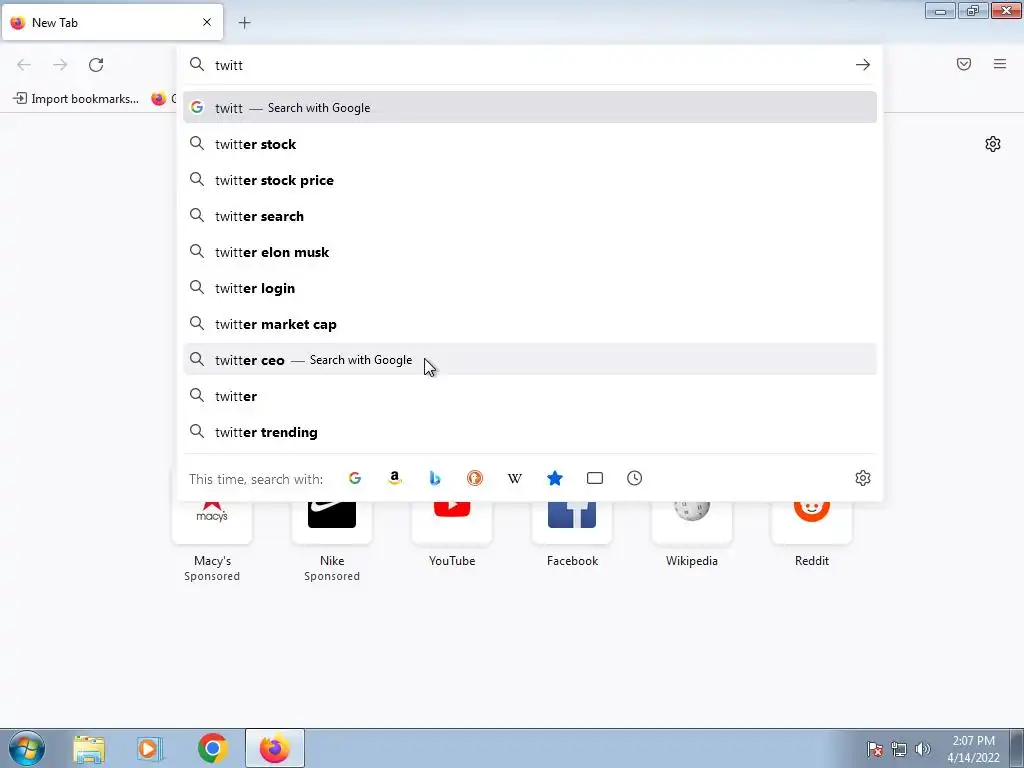Select the 'twitter search' suggestion
Viewport: 1024px width, 768px height.
coord(530,216)
